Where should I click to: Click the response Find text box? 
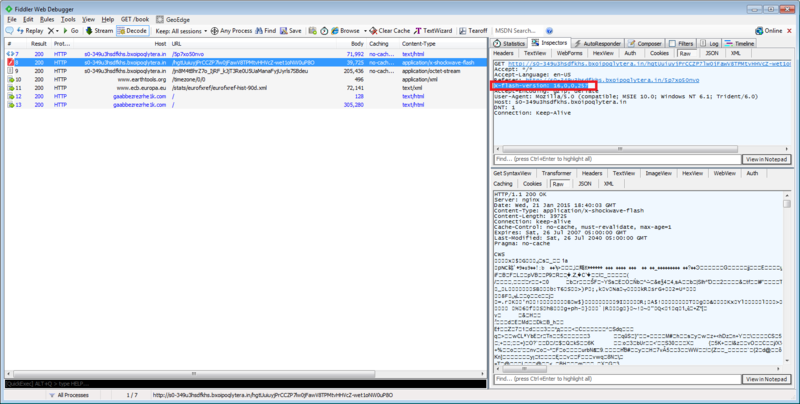617,380
